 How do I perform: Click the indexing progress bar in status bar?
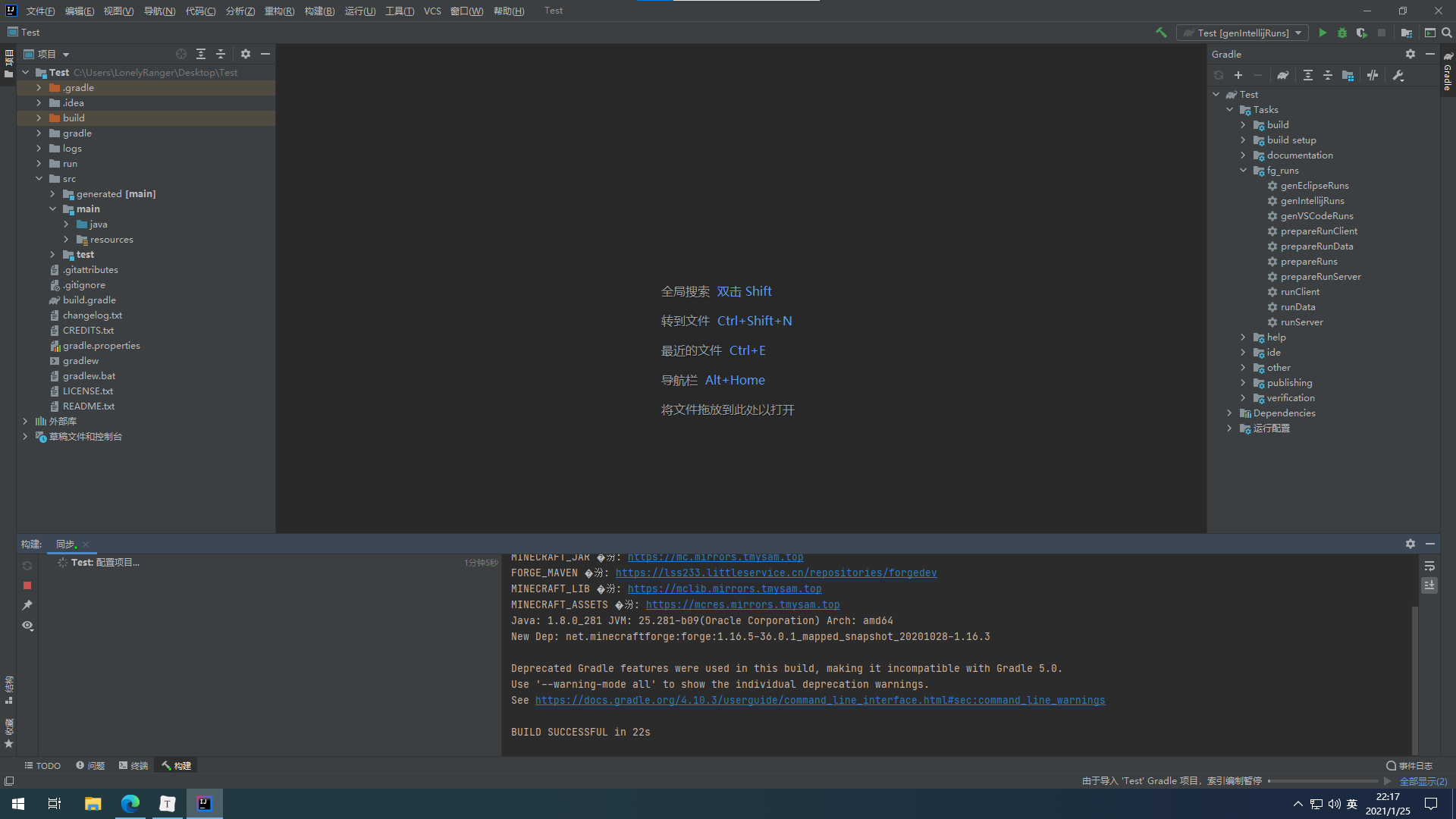point(1323,781)
